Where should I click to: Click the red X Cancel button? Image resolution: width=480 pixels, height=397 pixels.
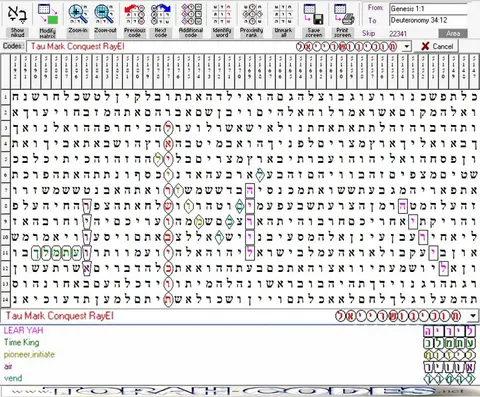click(x=437, y=46)
